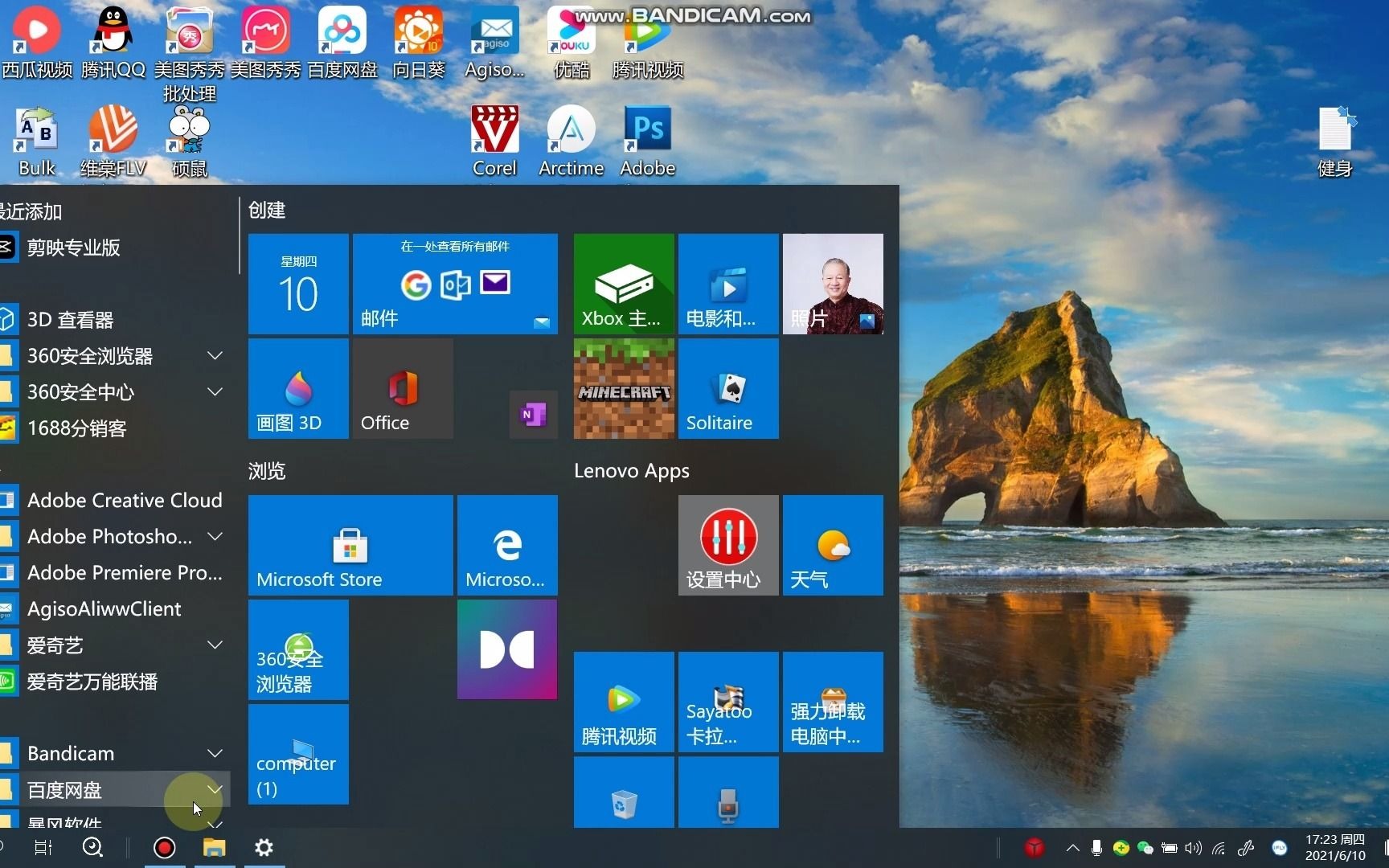Open the 天气 weather tile
This screenshot has height=868, width=1389.
[833, 545]
